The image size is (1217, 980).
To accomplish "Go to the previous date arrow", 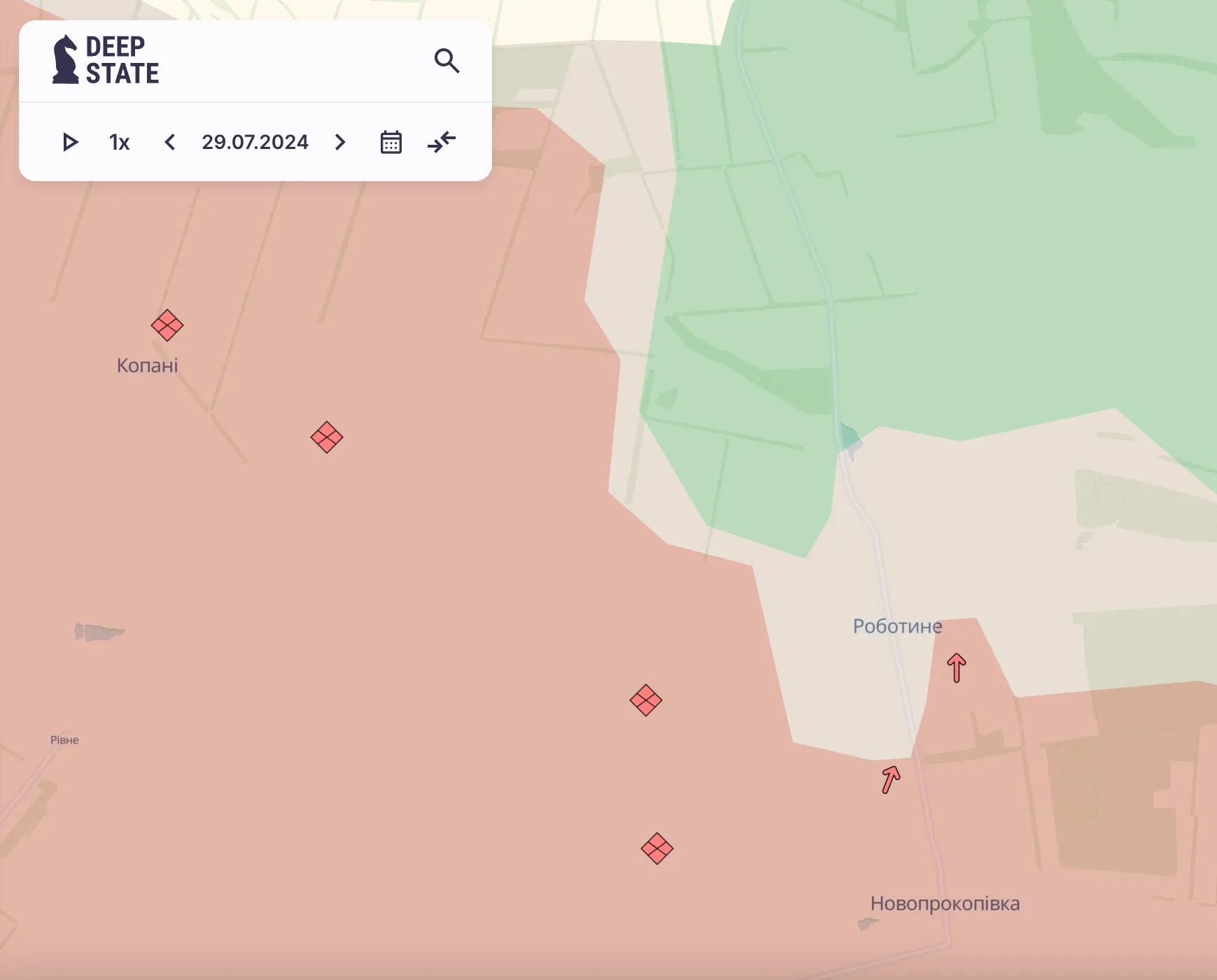I will coord(169,143).
